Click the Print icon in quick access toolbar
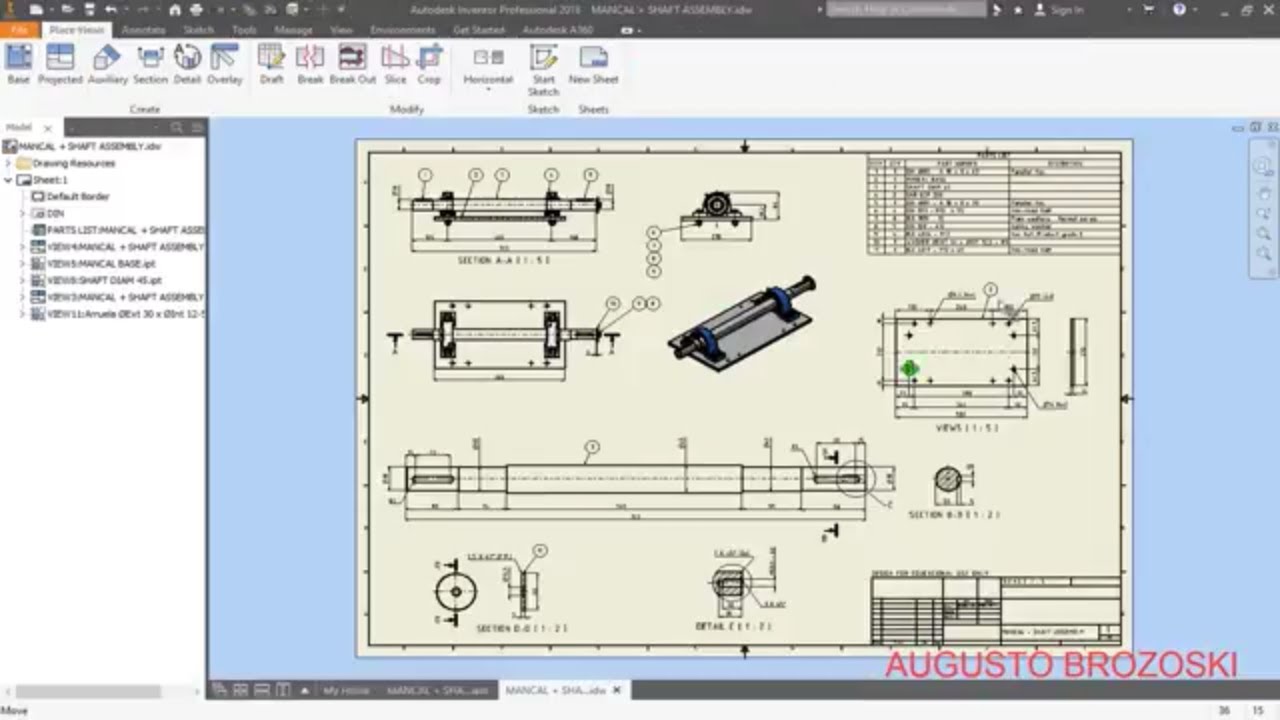 click(x=196, y=9)
